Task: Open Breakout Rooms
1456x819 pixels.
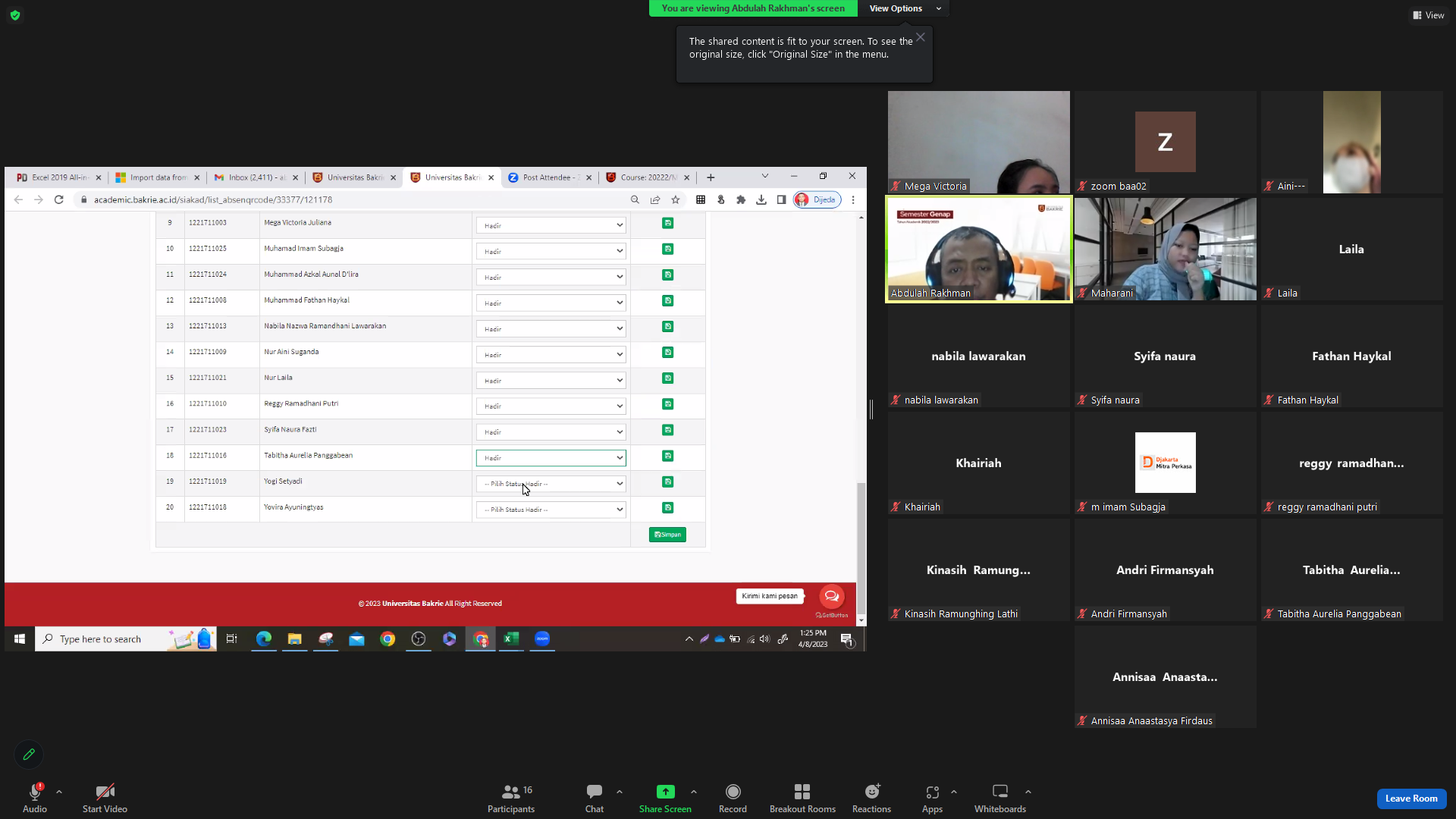Action: tap(802, 799)
